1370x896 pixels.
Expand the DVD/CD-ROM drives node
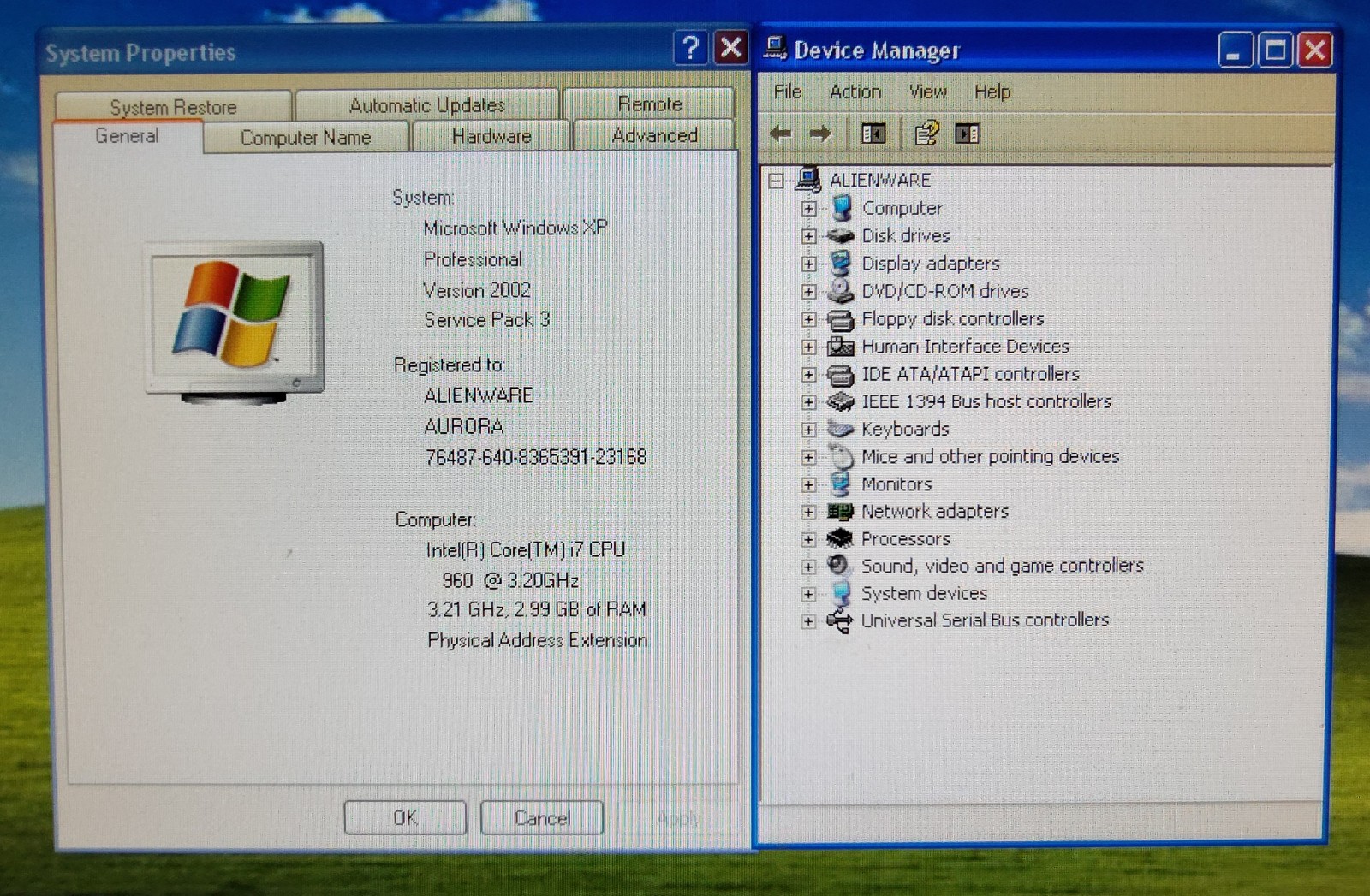(x=808, y=292)
